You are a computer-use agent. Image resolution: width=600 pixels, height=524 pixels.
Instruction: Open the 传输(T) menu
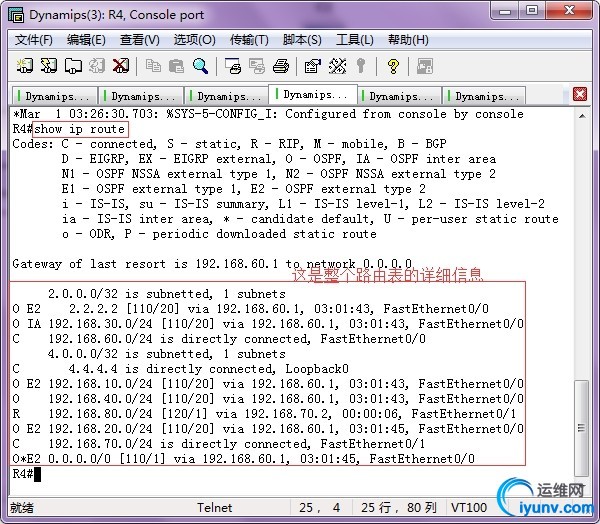[x=249, y=40]
